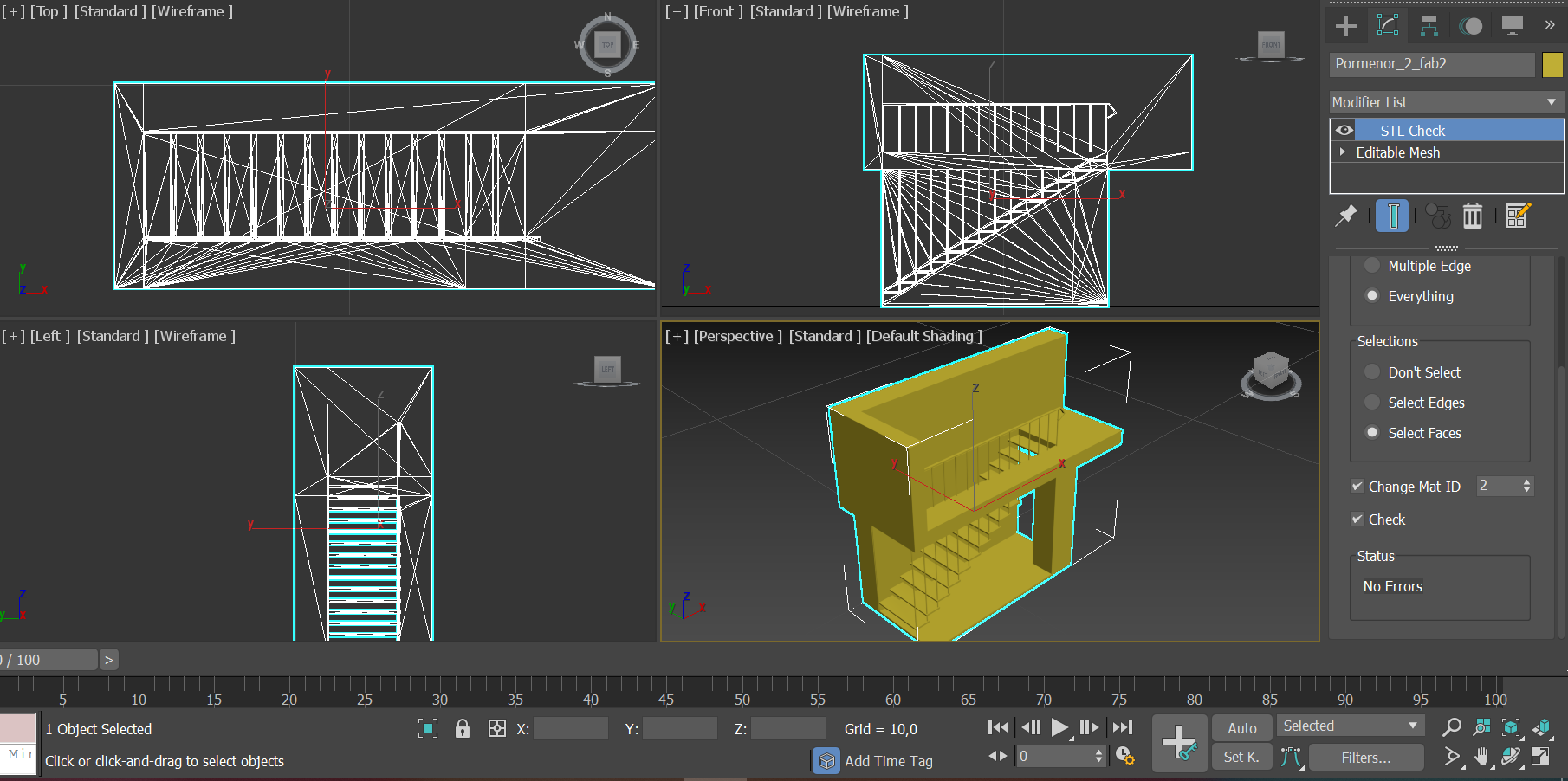Open the [Top] point-of-view menu
The image size is (1568, 781).
click(x=49, y=11)
